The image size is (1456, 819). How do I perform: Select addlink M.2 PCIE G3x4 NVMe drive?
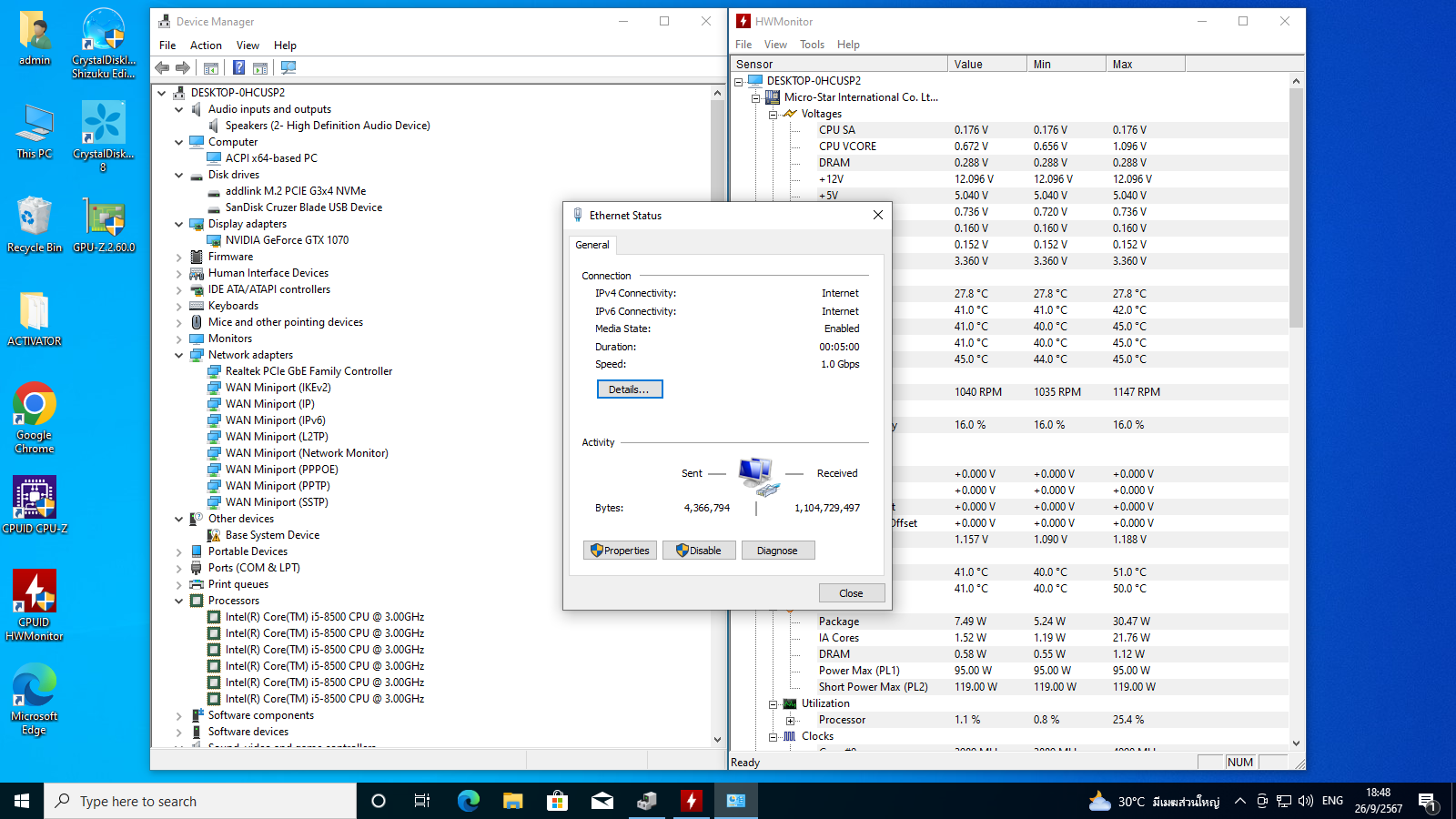[296, 191]
